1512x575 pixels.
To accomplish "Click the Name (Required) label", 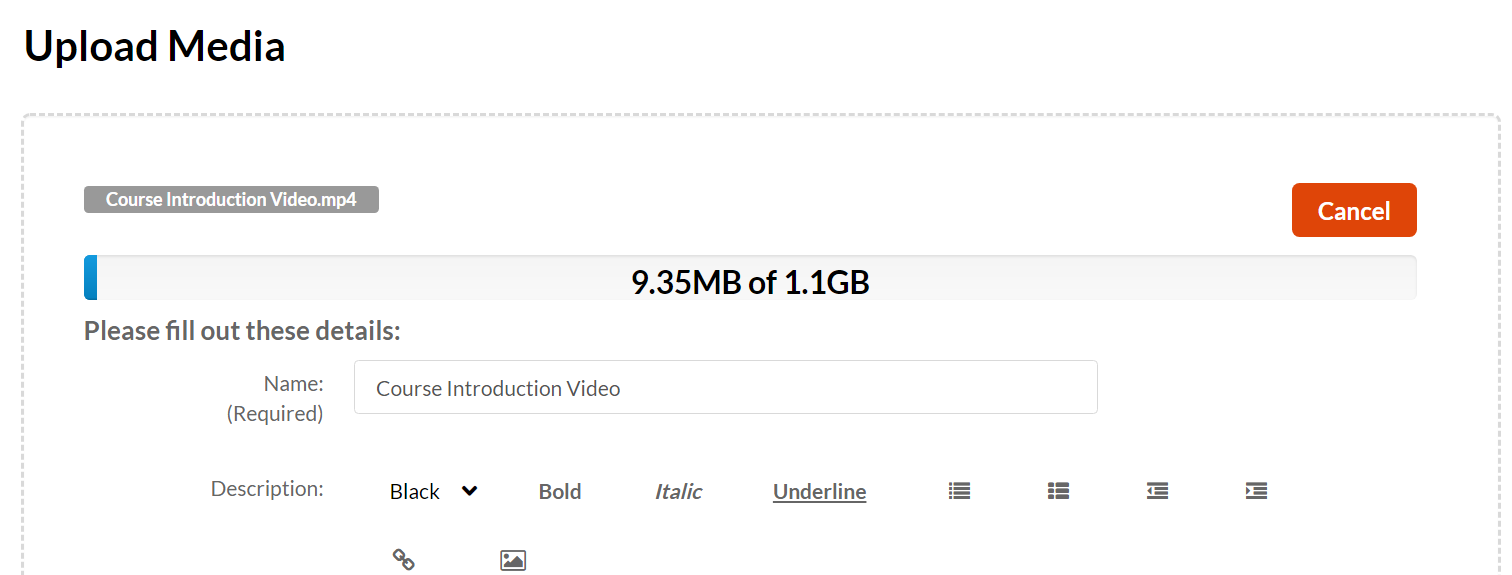I will 275,398.
